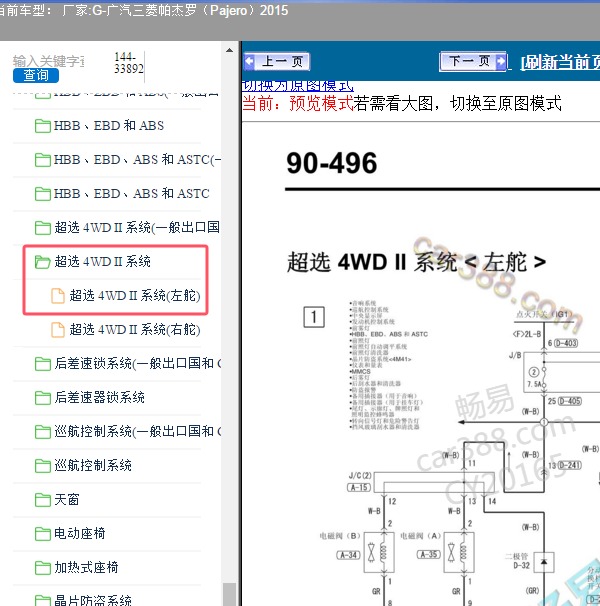Screen dimensions: 600x606
Task: Select the 超选 4WD II 系统 folder label
Action: [102, 261]
